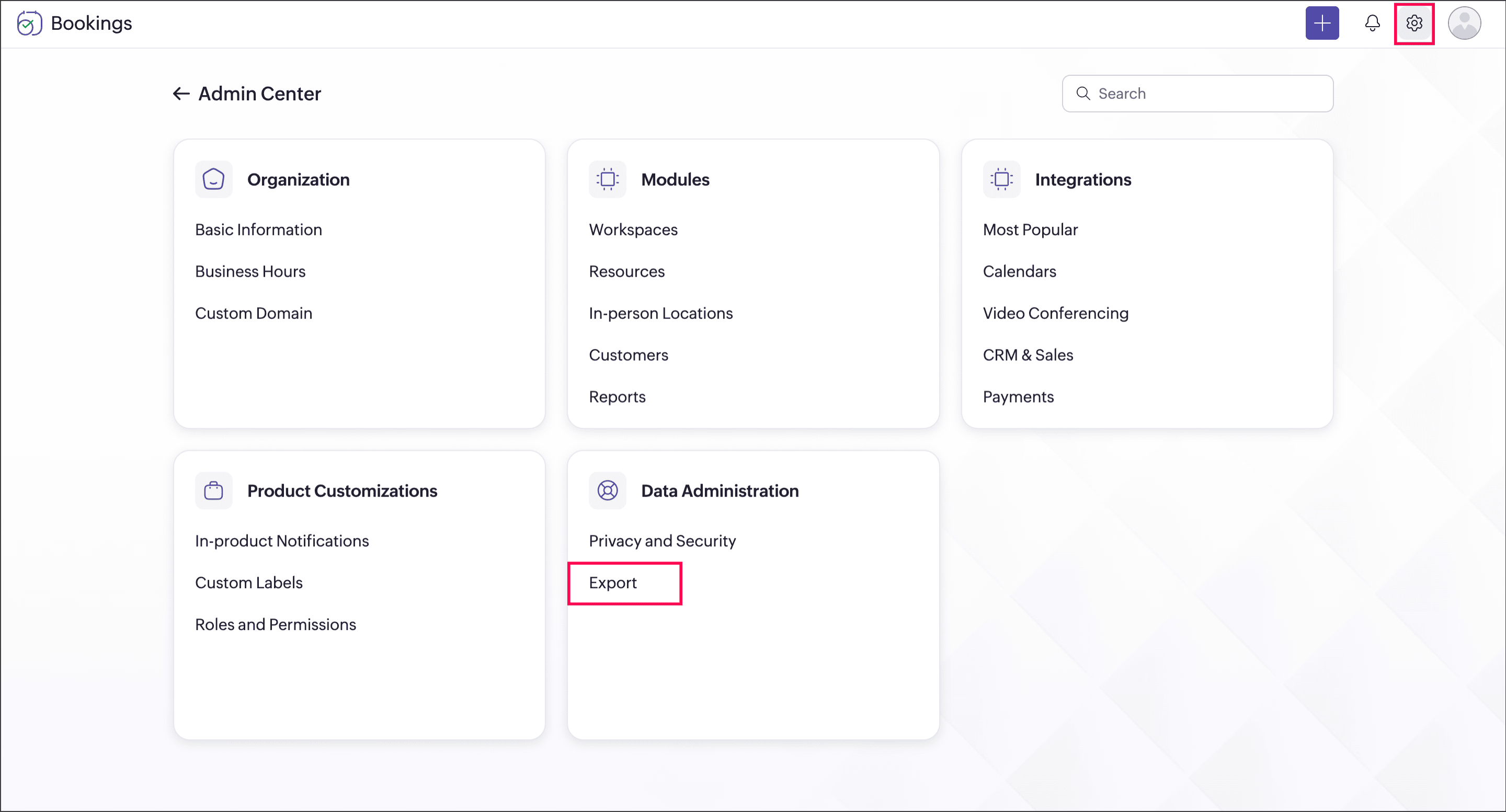Open Privacy and Security settings
The width and height of the screenshot is (1506, 812).
(x=663, y=541)
